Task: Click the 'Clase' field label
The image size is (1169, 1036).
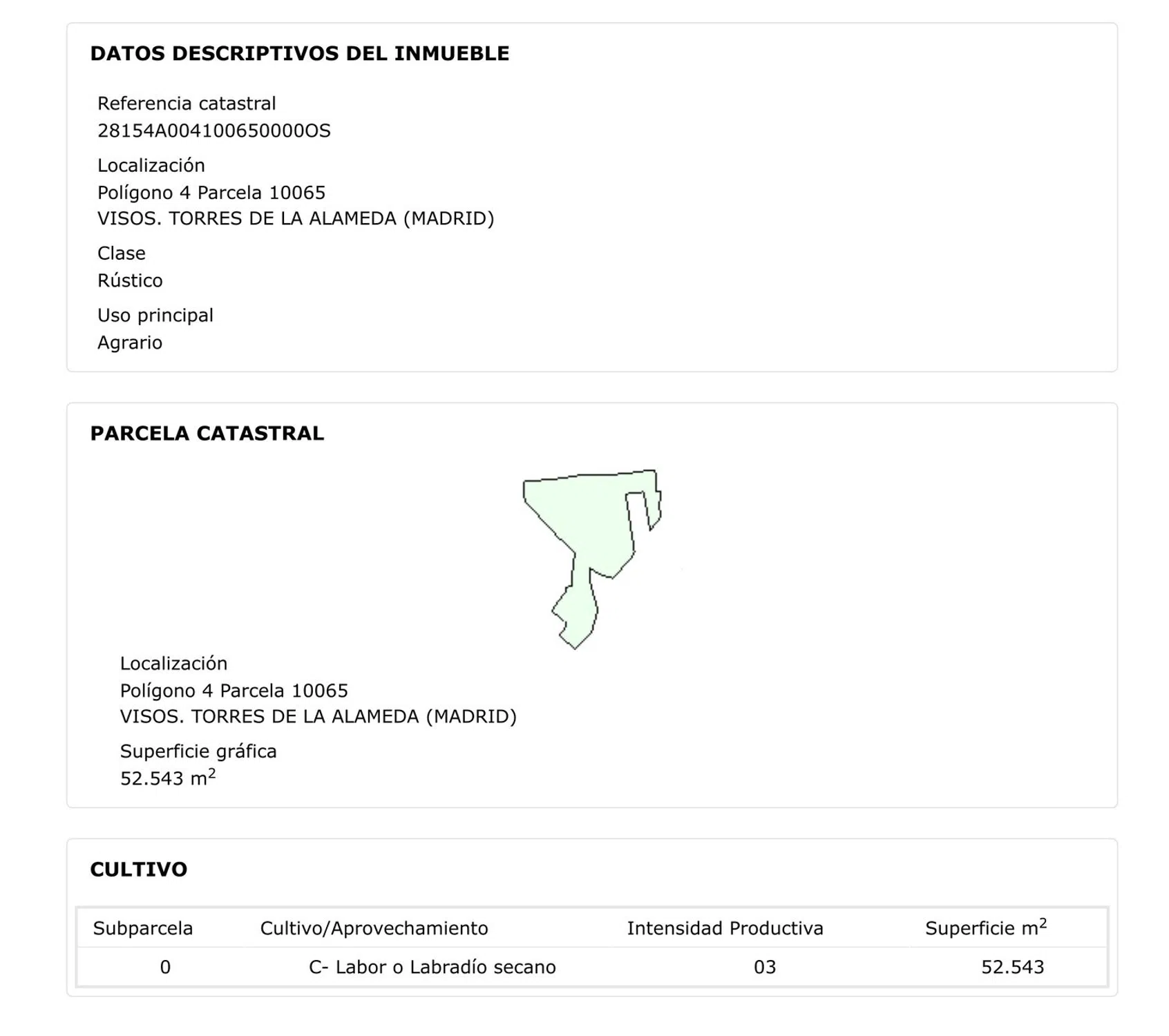Action: pos(121,253)
